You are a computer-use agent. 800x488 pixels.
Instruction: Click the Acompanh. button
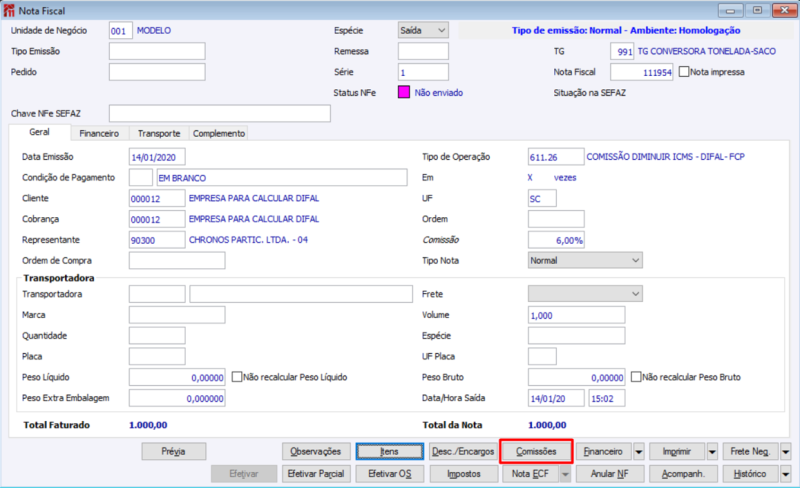point(683,474)
